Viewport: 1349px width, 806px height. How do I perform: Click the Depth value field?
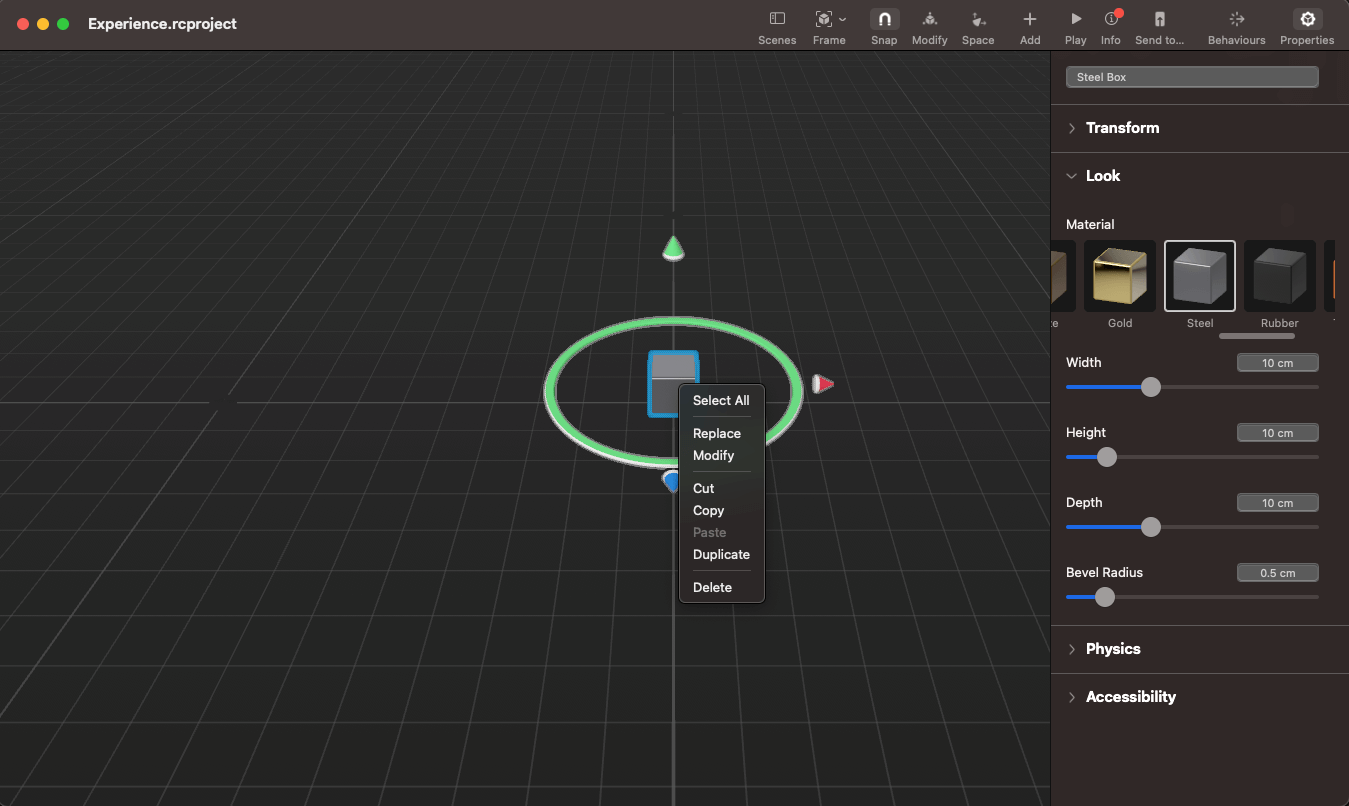click(1278, 503)
